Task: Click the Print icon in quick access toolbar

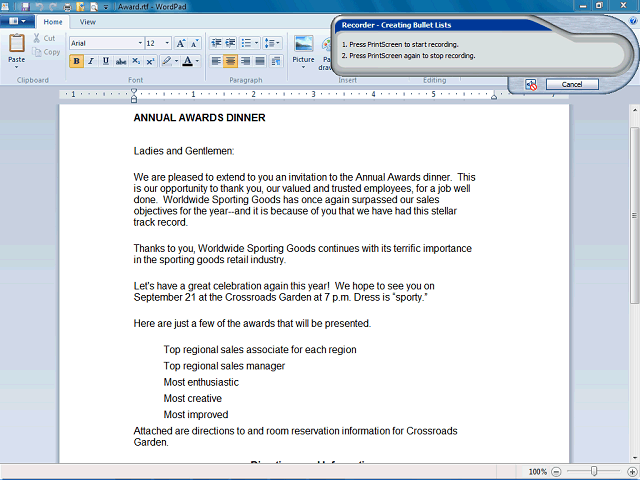Action: pyautogui.click(x=67, y=7)
